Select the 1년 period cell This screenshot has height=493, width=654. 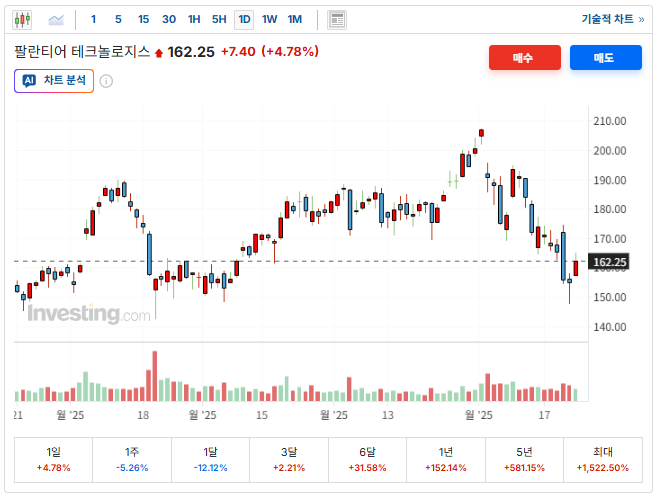point(445,460)
